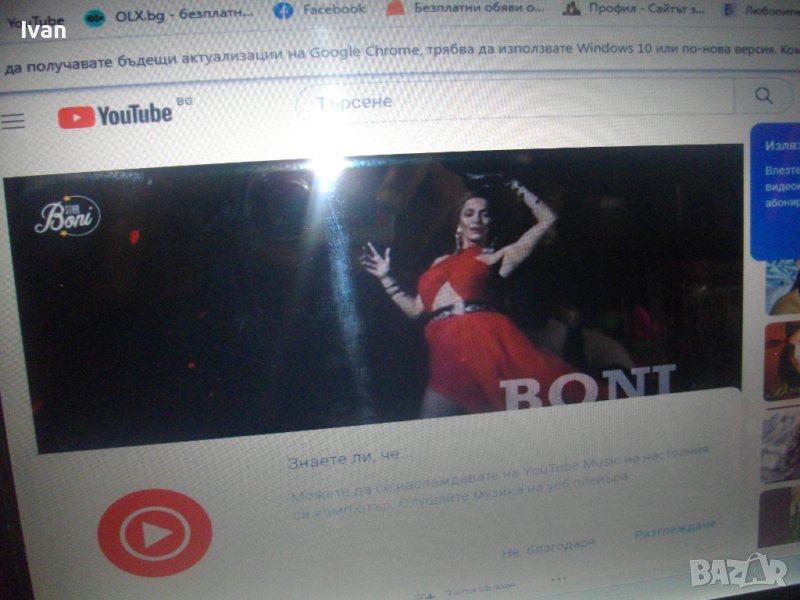
Task: Open first suggested video thumbnail in sidebar
Action: 782,287
